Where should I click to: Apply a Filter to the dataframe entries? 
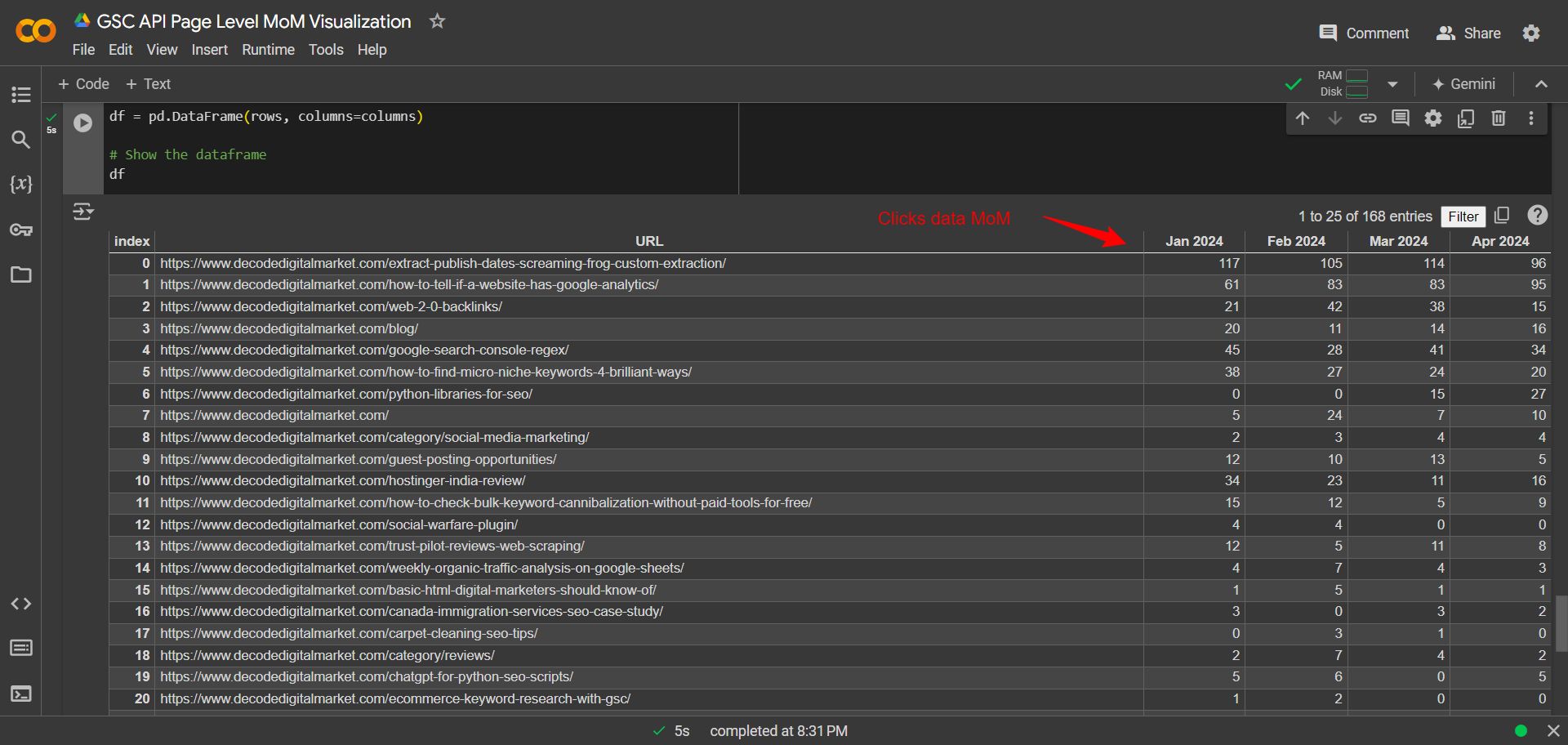[1463, 216]
